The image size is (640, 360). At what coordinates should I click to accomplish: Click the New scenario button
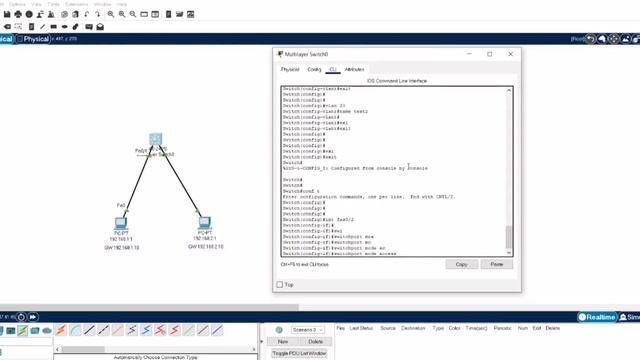point(282,342)
